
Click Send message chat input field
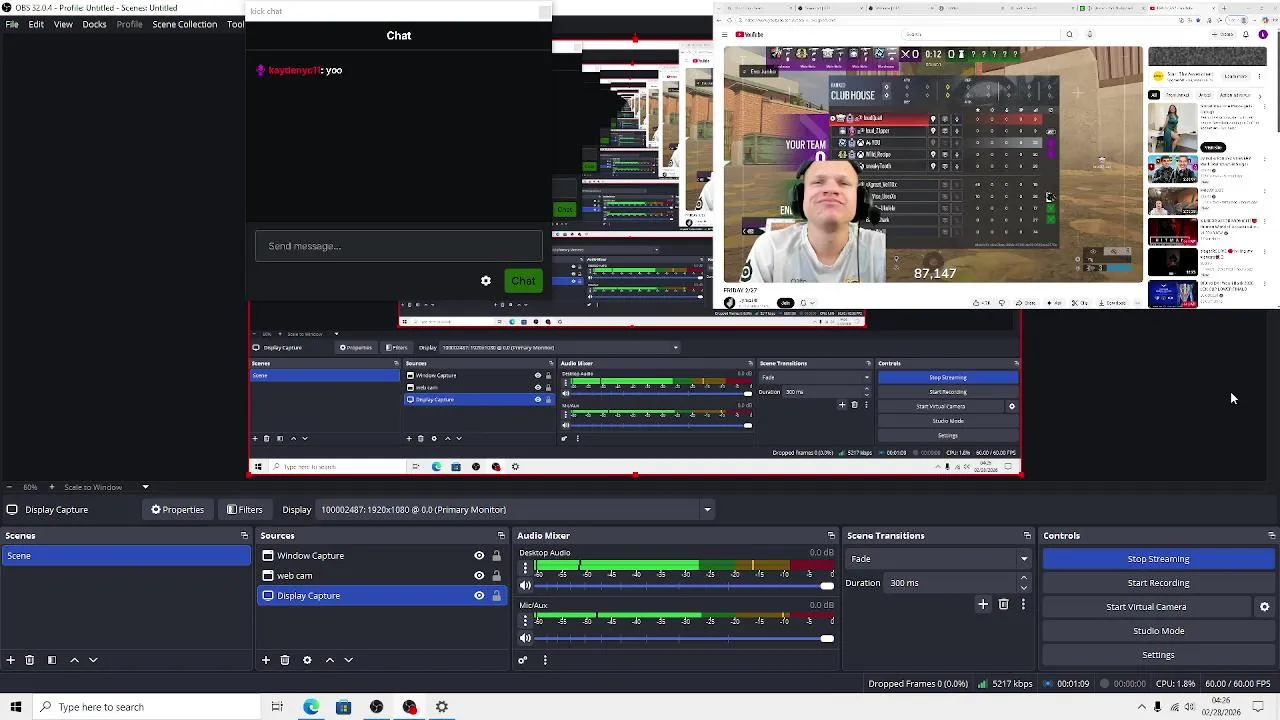pyautogui.click(x=399, y=246)
